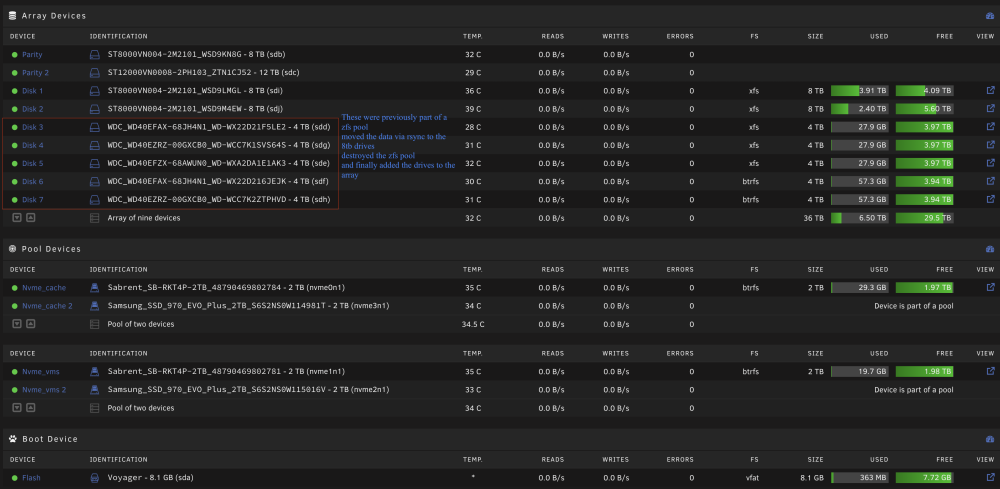Click the Samsung S6S2NS0W114981T SSD icon

(x=94, y=305)
